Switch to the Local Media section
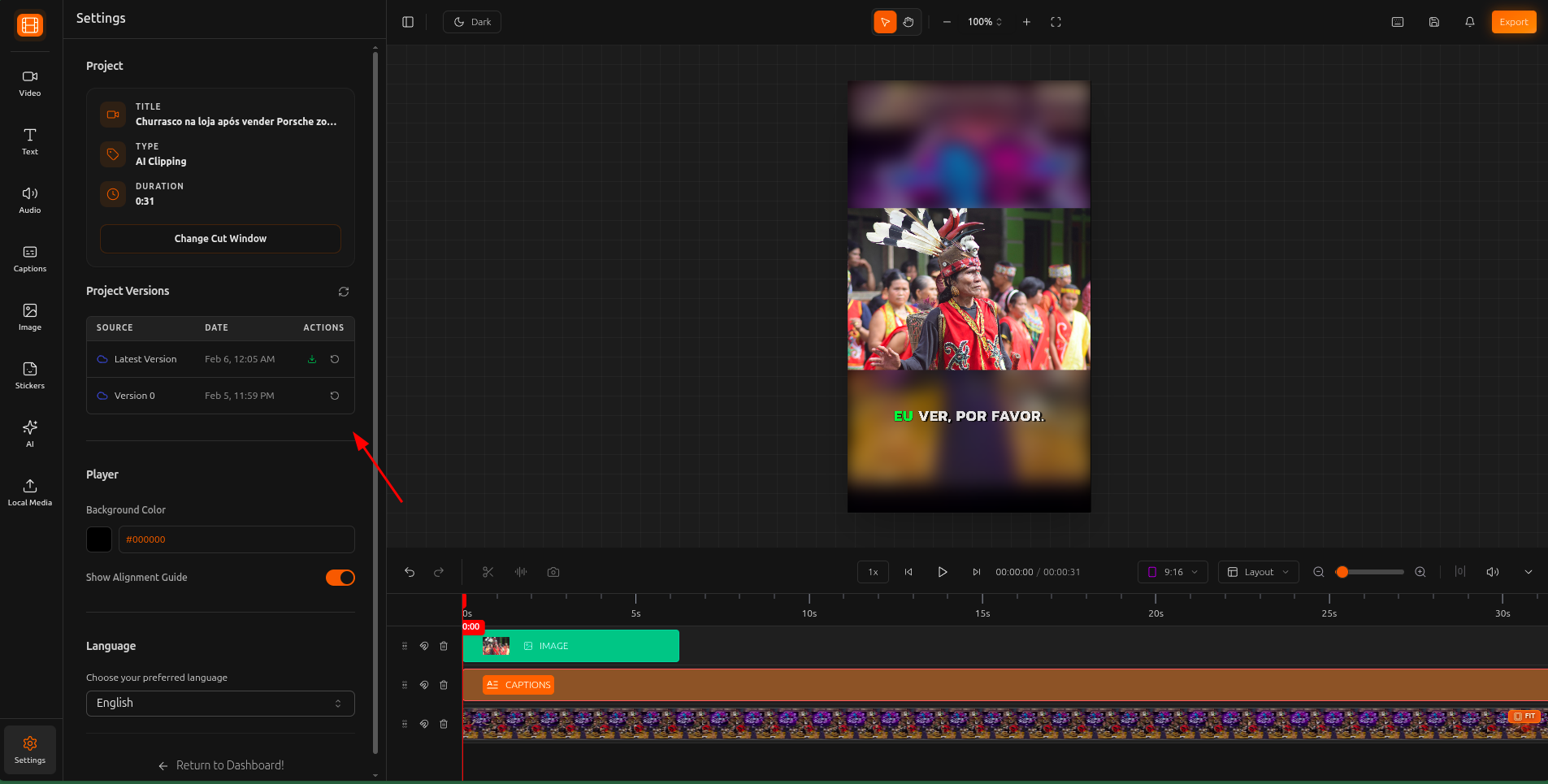Screen dimensions: 1548x784 tap(29, 491)
